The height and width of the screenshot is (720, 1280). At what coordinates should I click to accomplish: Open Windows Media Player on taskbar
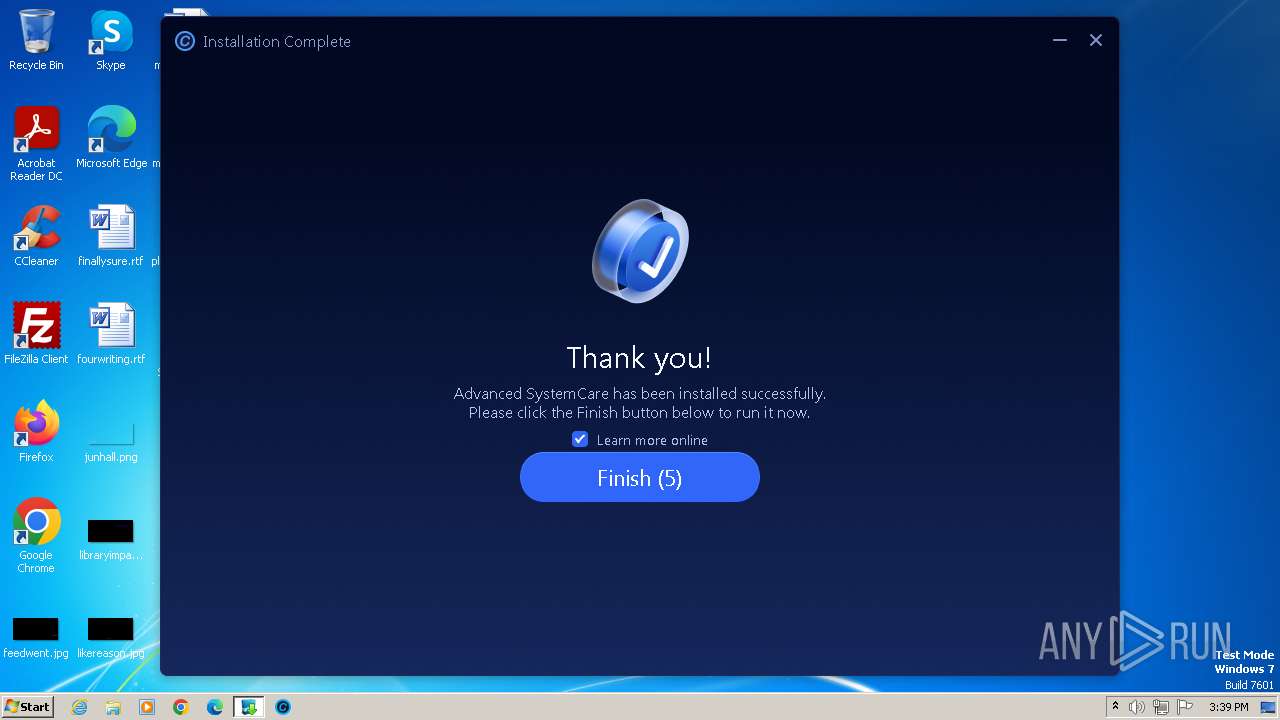147,707
